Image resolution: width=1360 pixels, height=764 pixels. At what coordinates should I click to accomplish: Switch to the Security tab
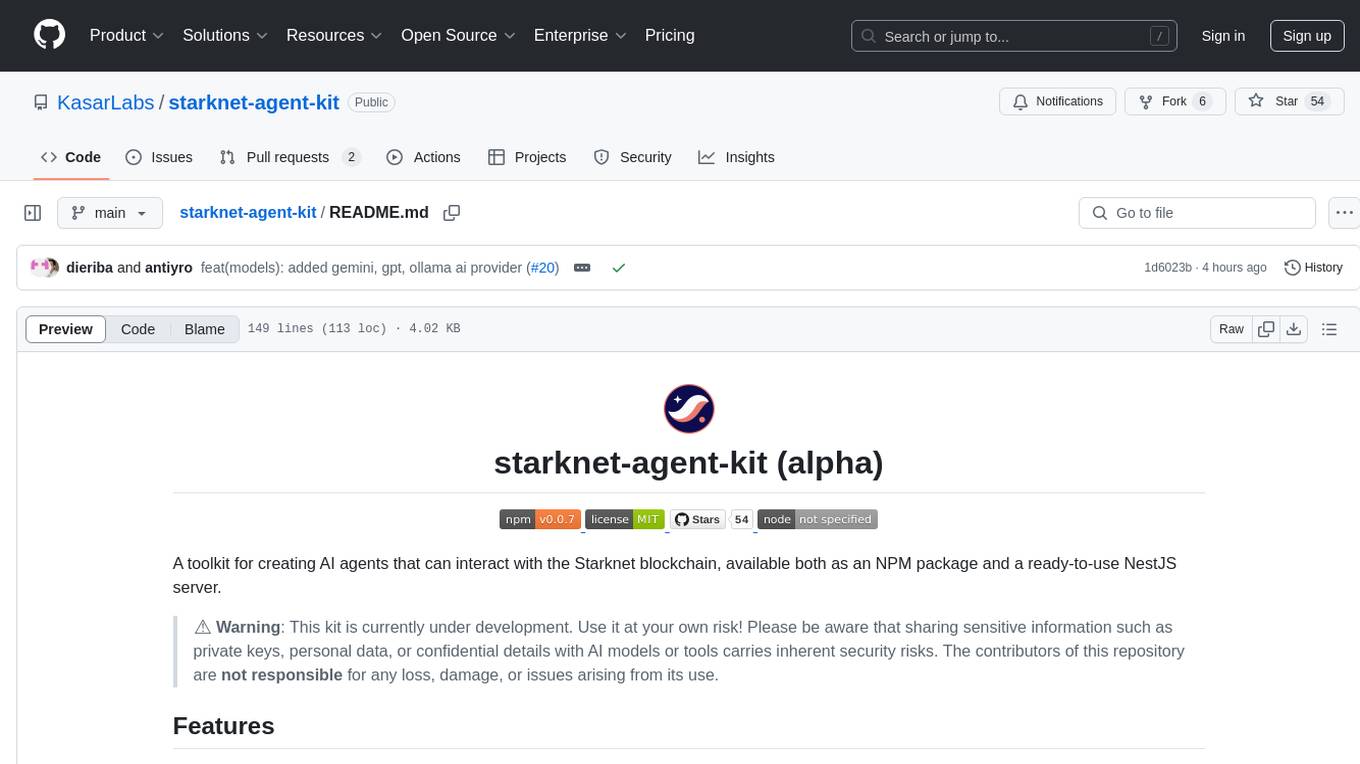point(632,157)
